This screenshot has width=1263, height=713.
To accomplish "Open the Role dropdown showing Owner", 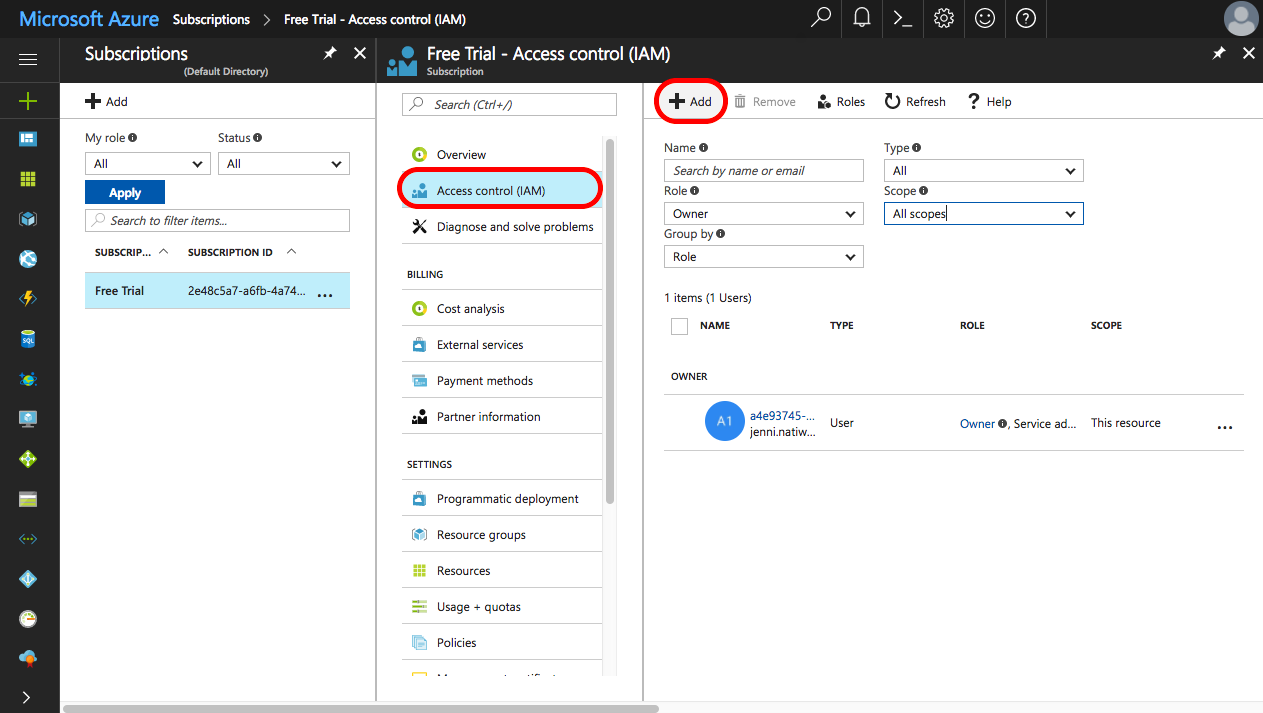I will (764, 214).
